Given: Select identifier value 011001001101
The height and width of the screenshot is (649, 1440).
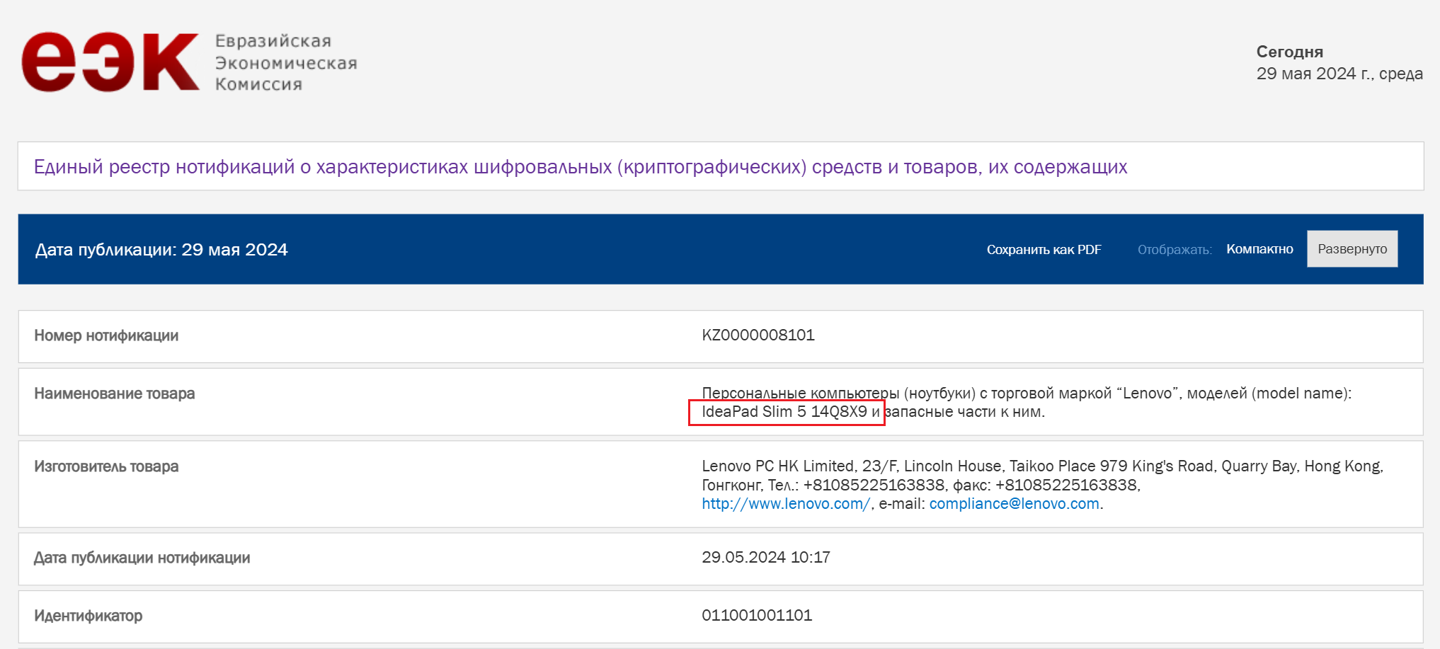Looking at the screenshot, I should point(757,616).
